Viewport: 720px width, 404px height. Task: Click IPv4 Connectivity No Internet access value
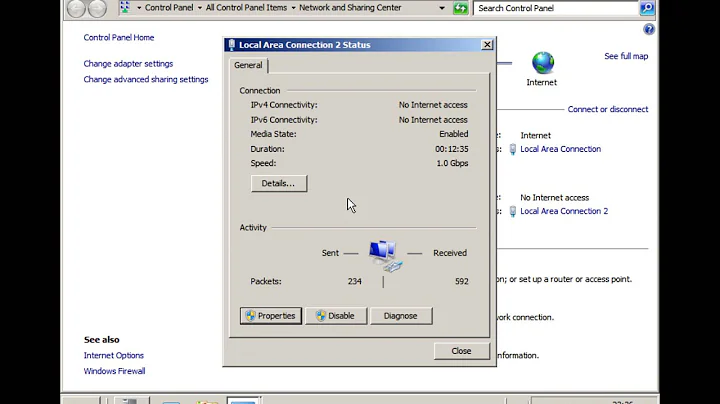click(433, 105)
